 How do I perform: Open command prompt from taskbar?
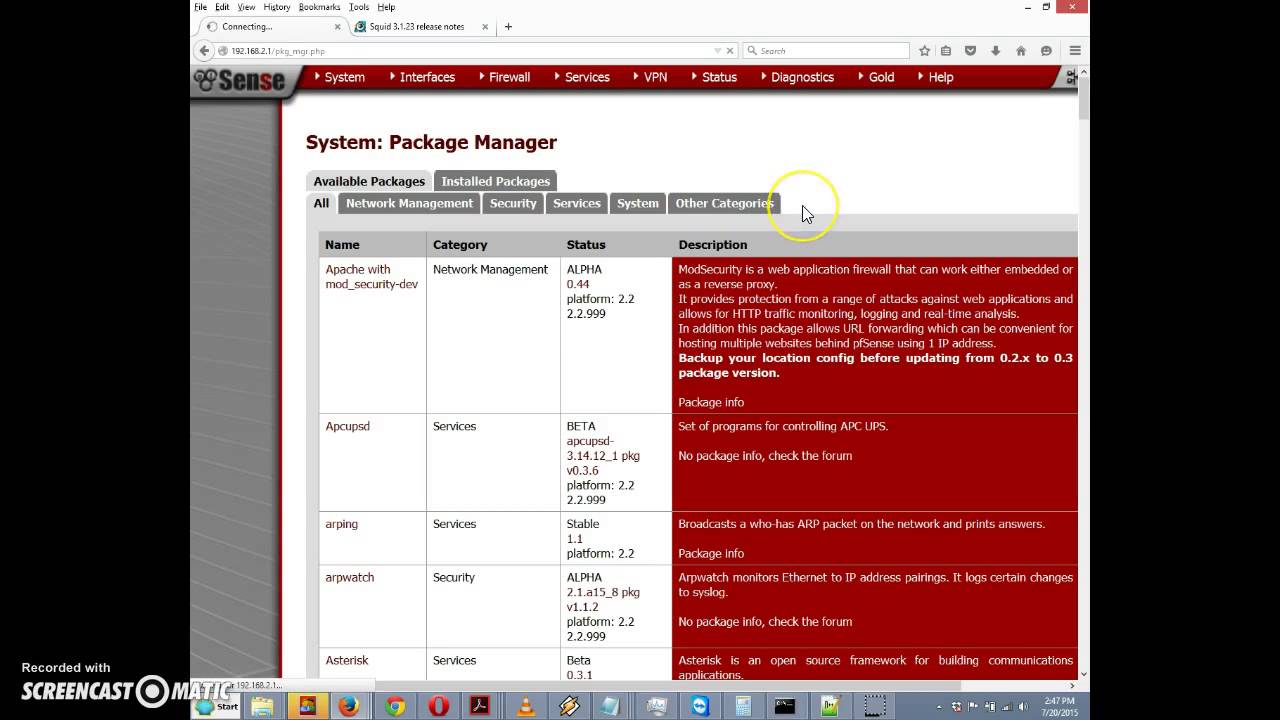(785, 706)
